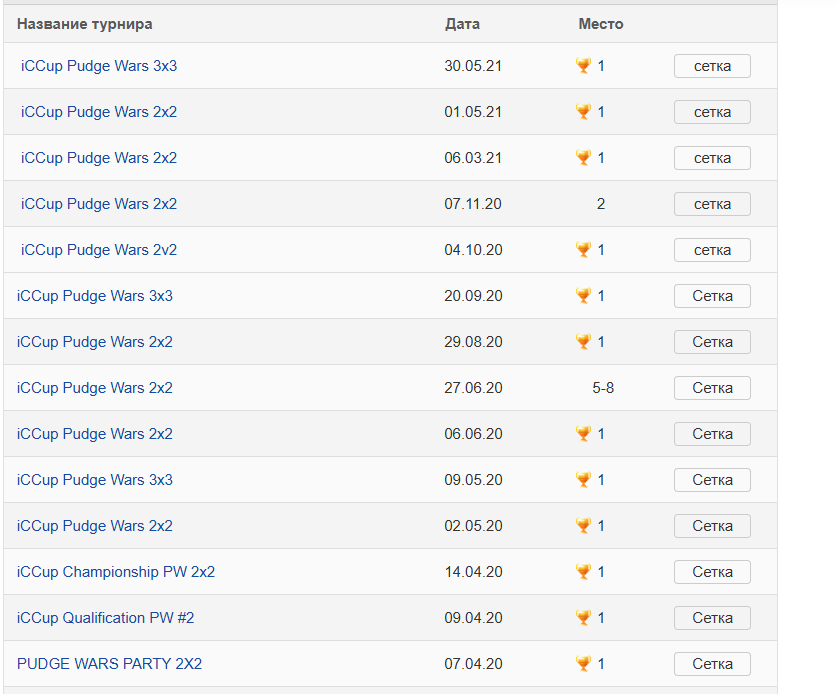Image resolution: width=836 pixels, height=694 pixels.
Task: Open PUDGE WARS PARTY 2X2 link
Action: click(x=109, y=664)
